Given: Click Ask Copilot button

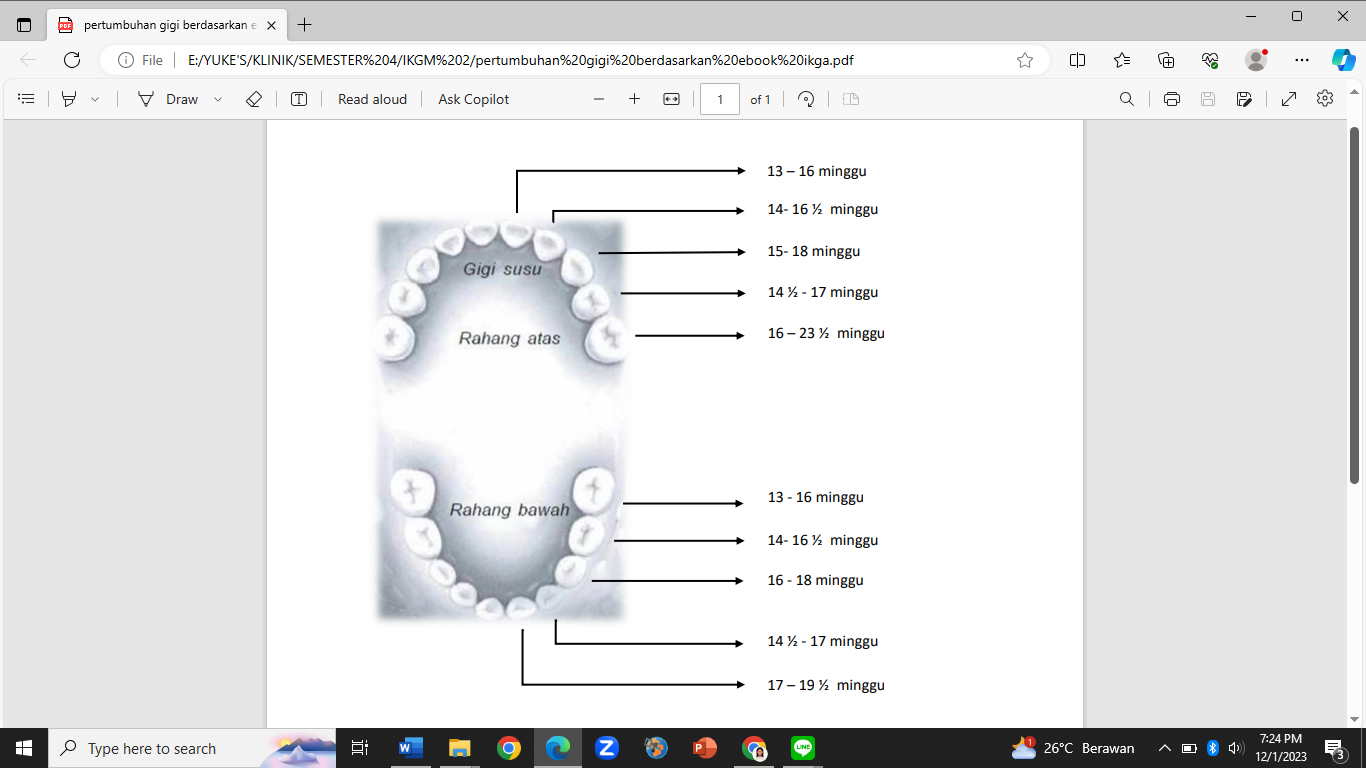Looking at the screenshot, I should point(473,99).
